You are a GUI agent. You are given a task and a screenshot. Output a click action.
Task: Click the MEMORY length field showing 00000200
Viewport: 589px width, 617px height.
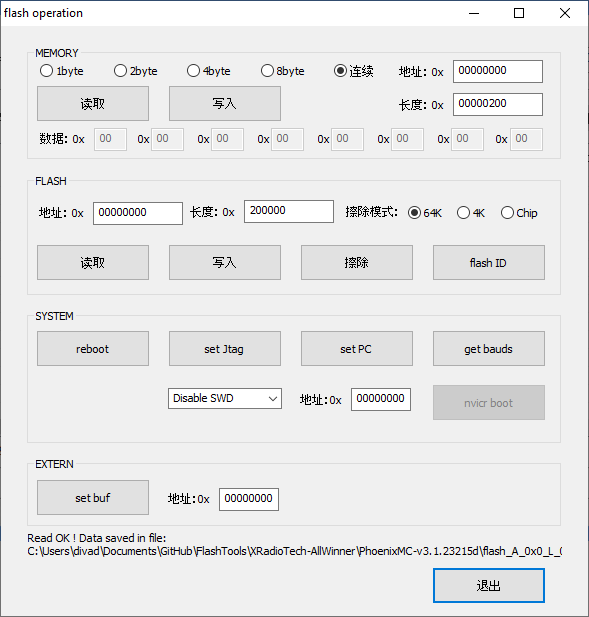(x=498, y=104)
